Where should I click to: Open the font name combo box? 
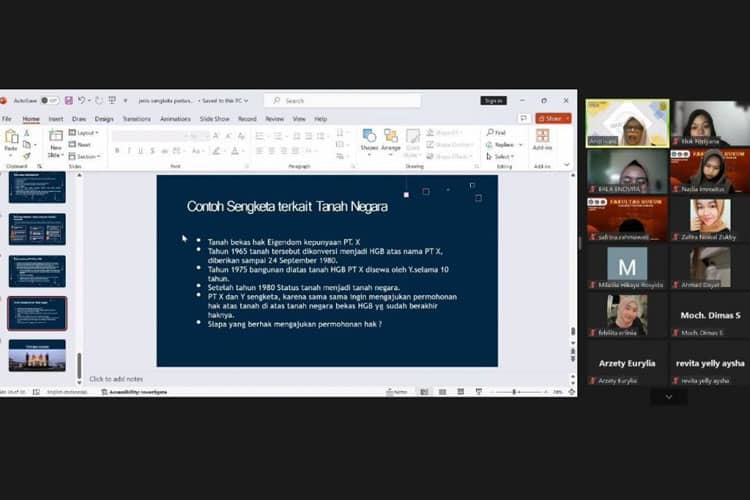[x=148, y=136]
